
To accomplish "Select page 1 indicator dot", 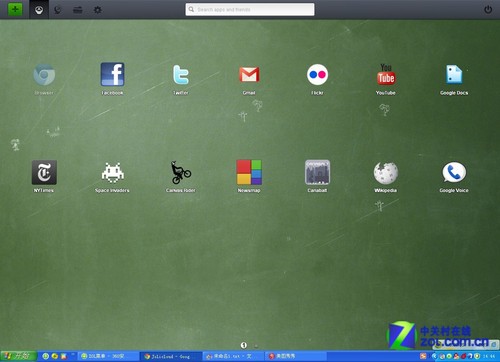I will pos(244,345).
